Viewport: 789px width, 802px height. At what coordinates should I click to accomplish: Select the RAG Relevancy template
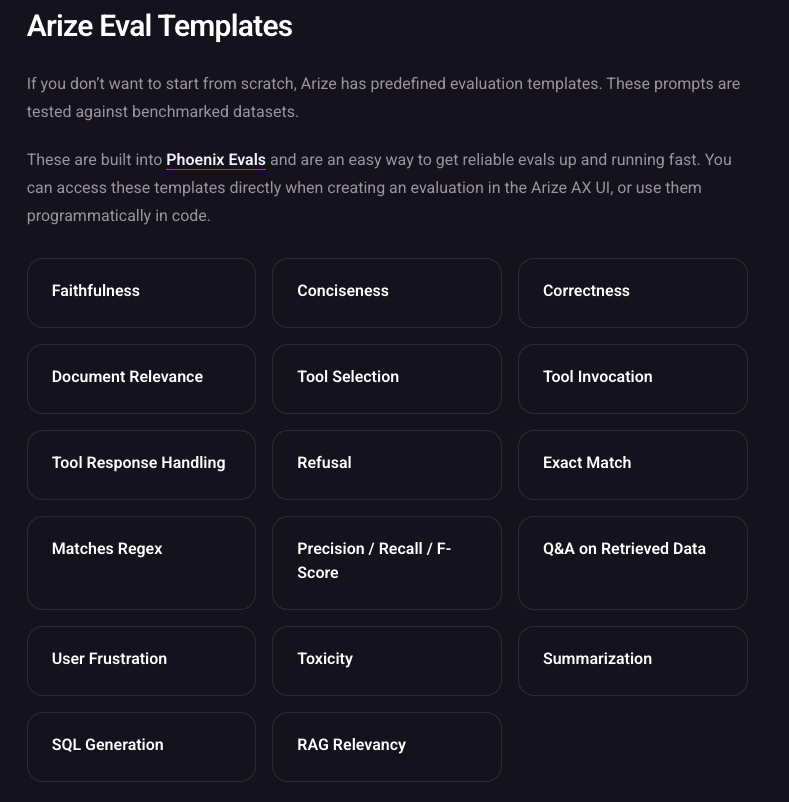click(386, 746)
